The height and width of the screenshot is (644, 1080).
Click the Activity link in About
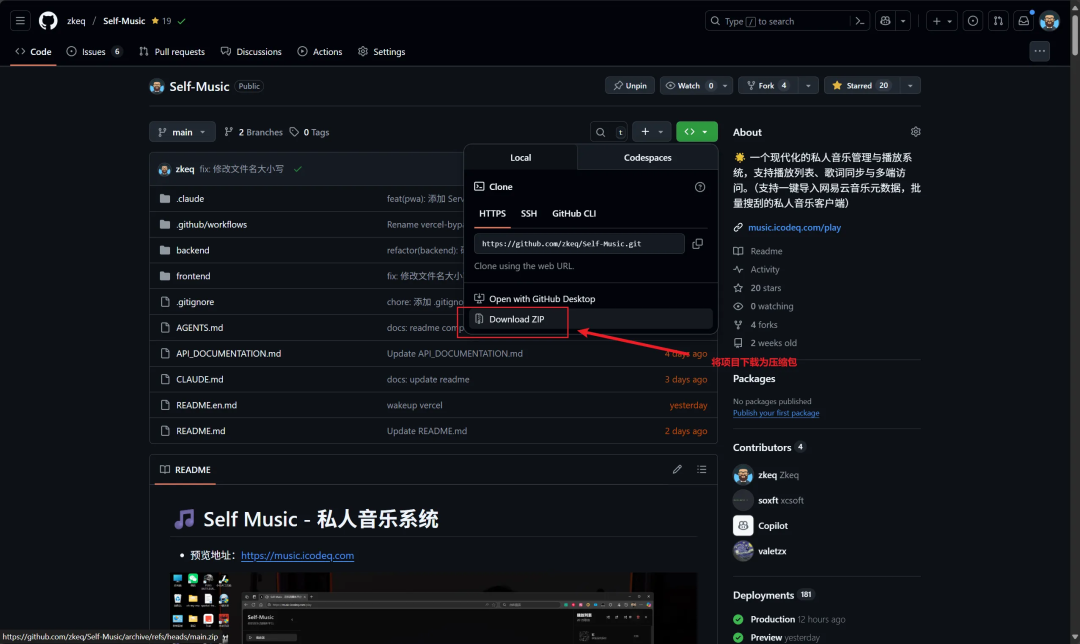(x=765, y=269)
